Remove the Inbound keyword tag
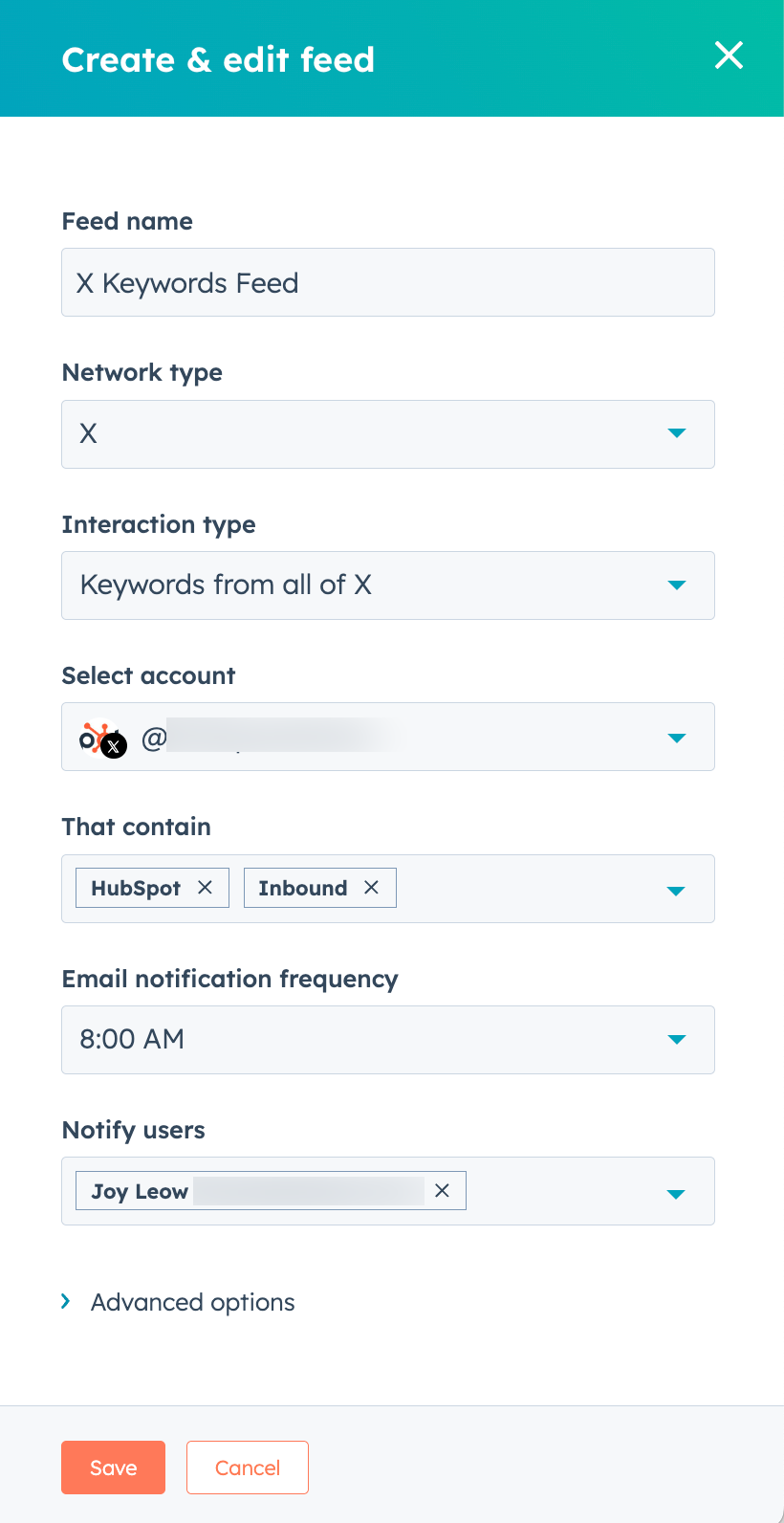This screenshot has height=1523, width=784. [372, 887]
